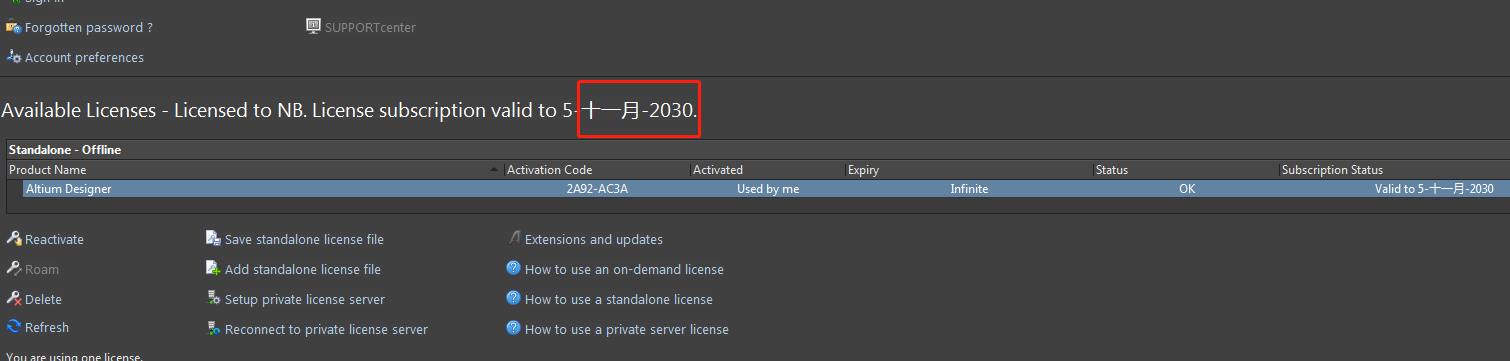Screen dimensions: 1510x361
Task: Click the 'OK' status cell
Action: coord(1186,189)
